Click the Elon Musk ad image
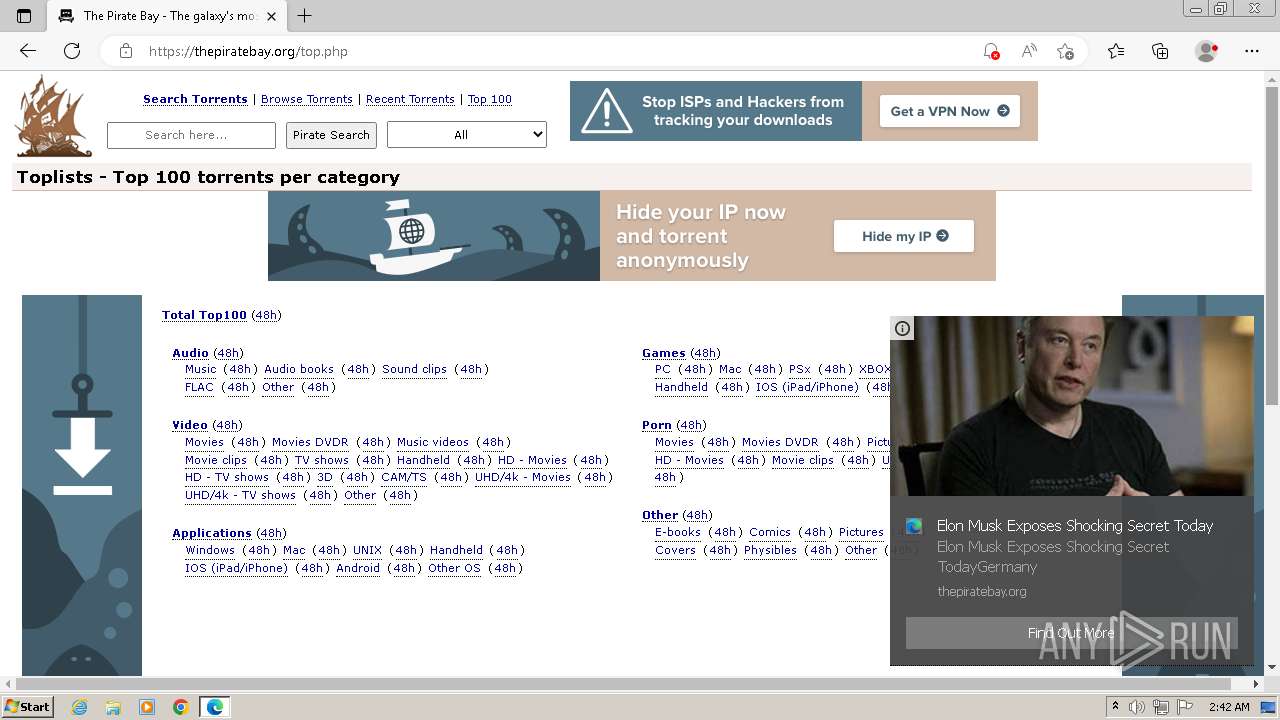 [1072, 406]
